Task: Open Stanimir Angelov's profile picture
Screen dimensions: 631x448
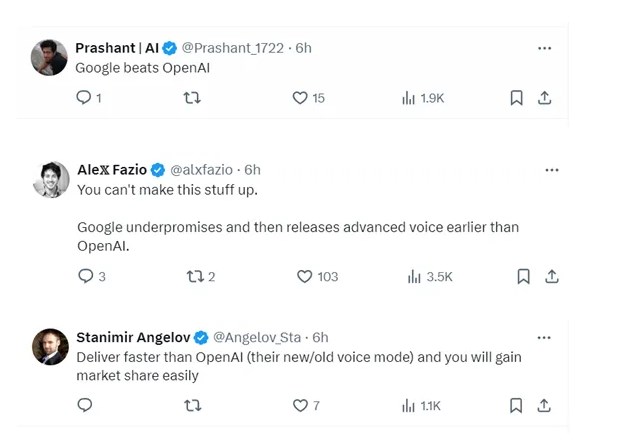Action: tap(50, 346)
